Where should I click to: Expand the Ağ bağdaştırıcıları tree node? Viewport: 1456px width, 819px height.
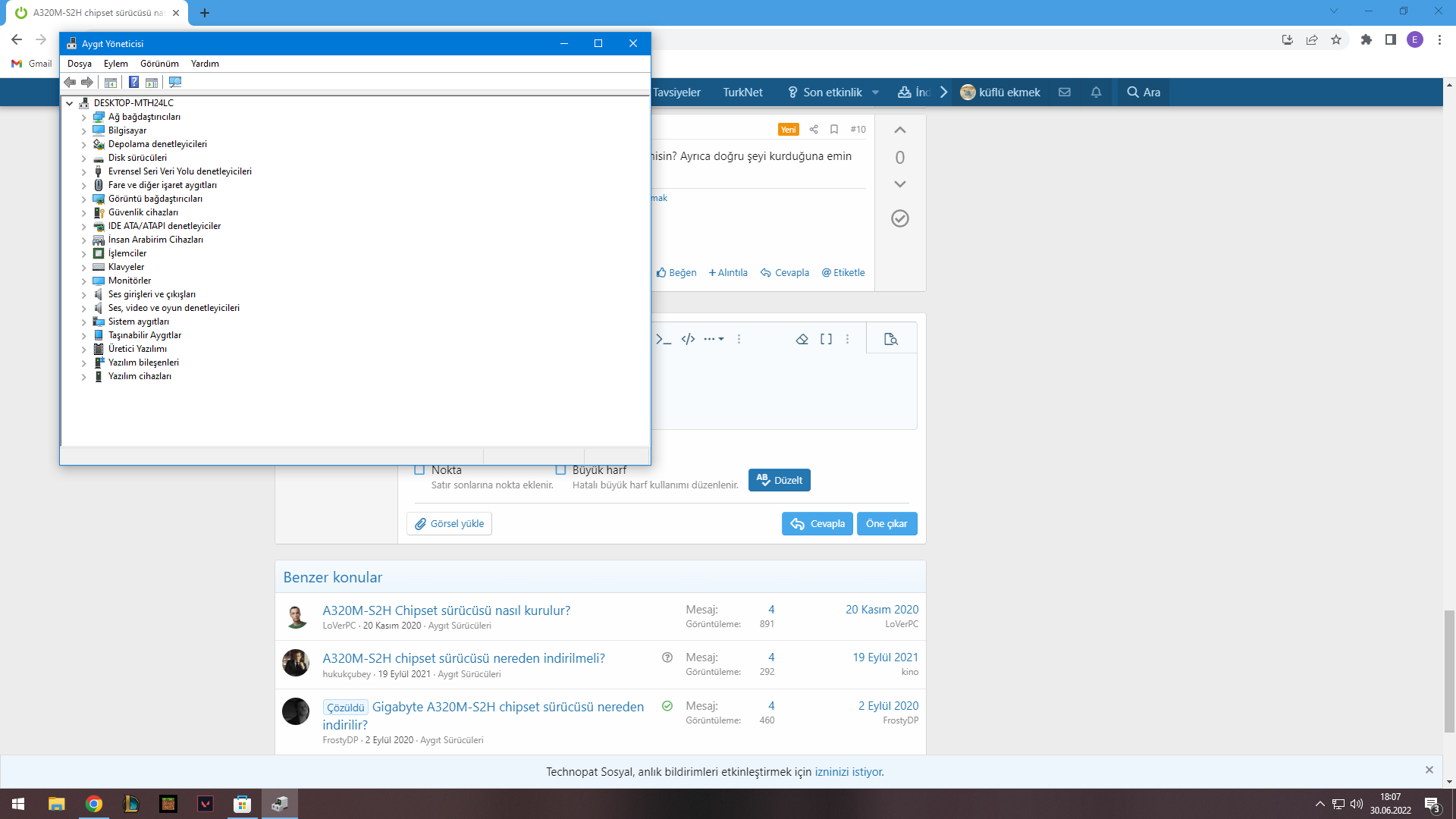click(84, 118)
